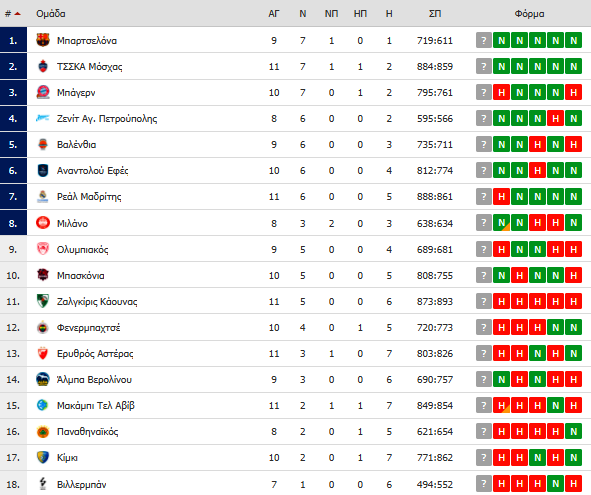Click the Olympiacos team crest icon

[43, 249]
